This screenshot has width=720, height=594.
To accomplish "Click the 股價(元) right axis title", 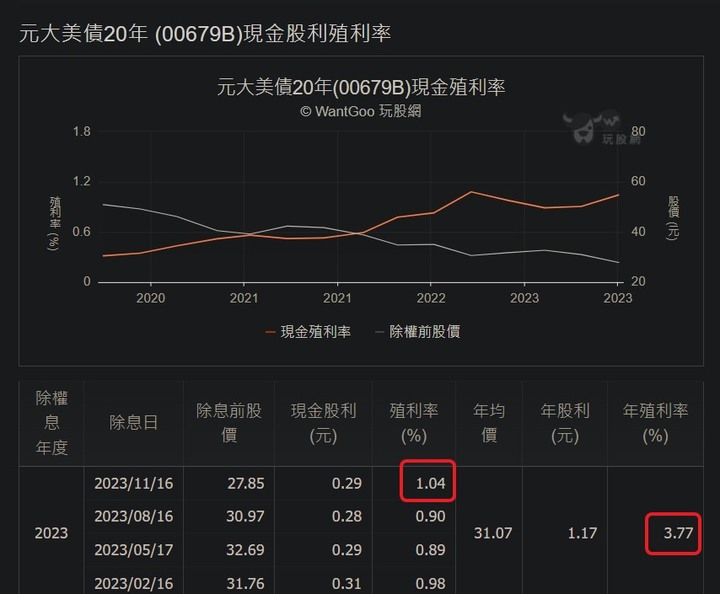I will [x=673, y=218].
